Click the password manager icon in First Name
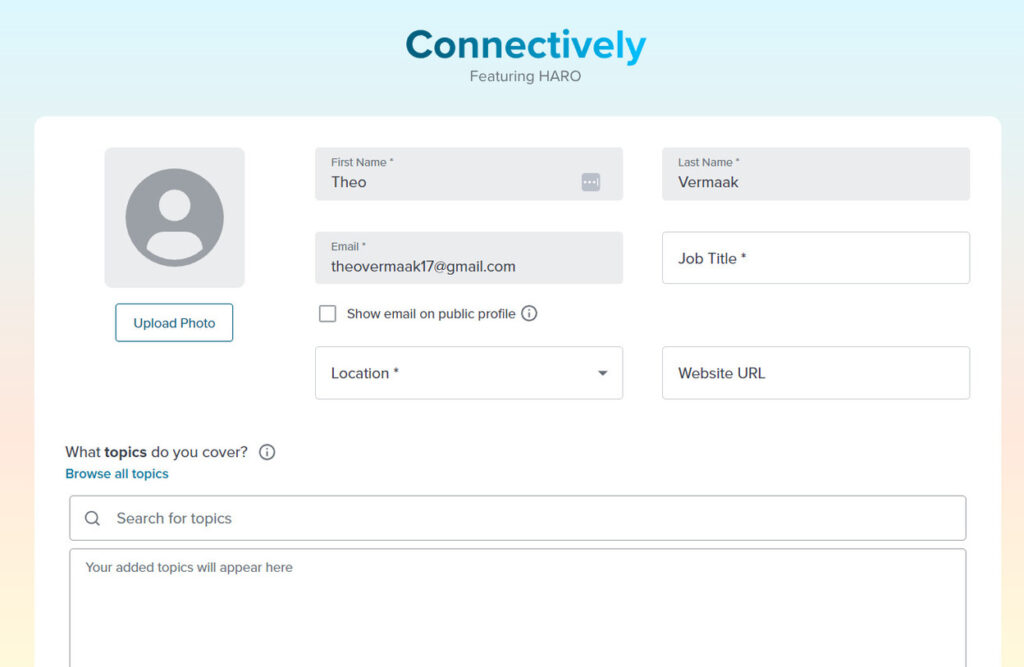The image size is (1024, 667). (x=590, y=182)
